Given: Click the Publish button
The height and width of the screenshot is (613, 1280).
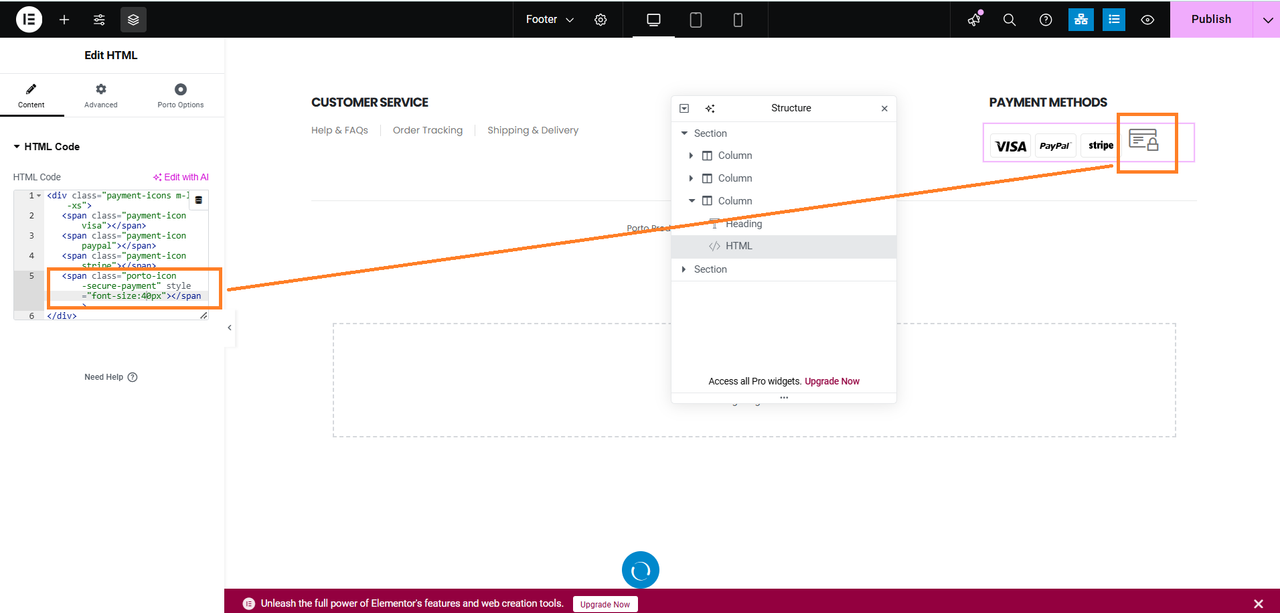Looking at the screenshot, I should coord(1211,19).
